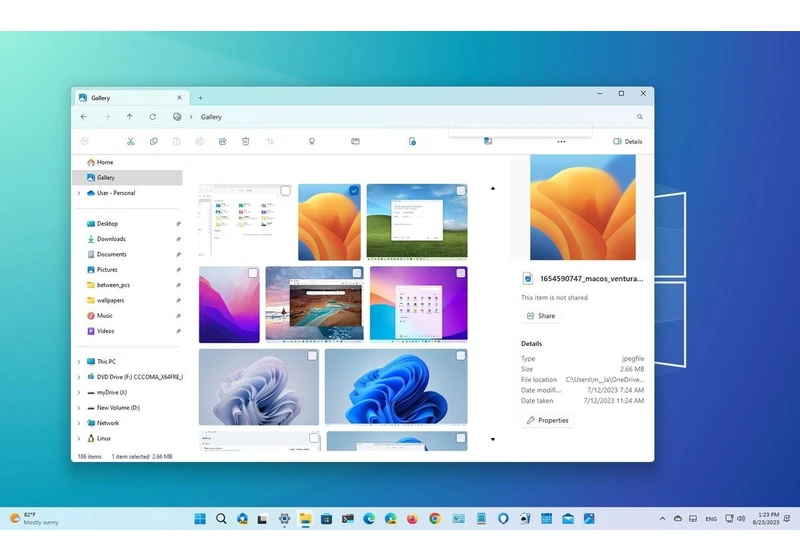Click the collection/picture icon in toolbar
The height and width of the screenshot is (560, 800).
(x=488, y=141)
